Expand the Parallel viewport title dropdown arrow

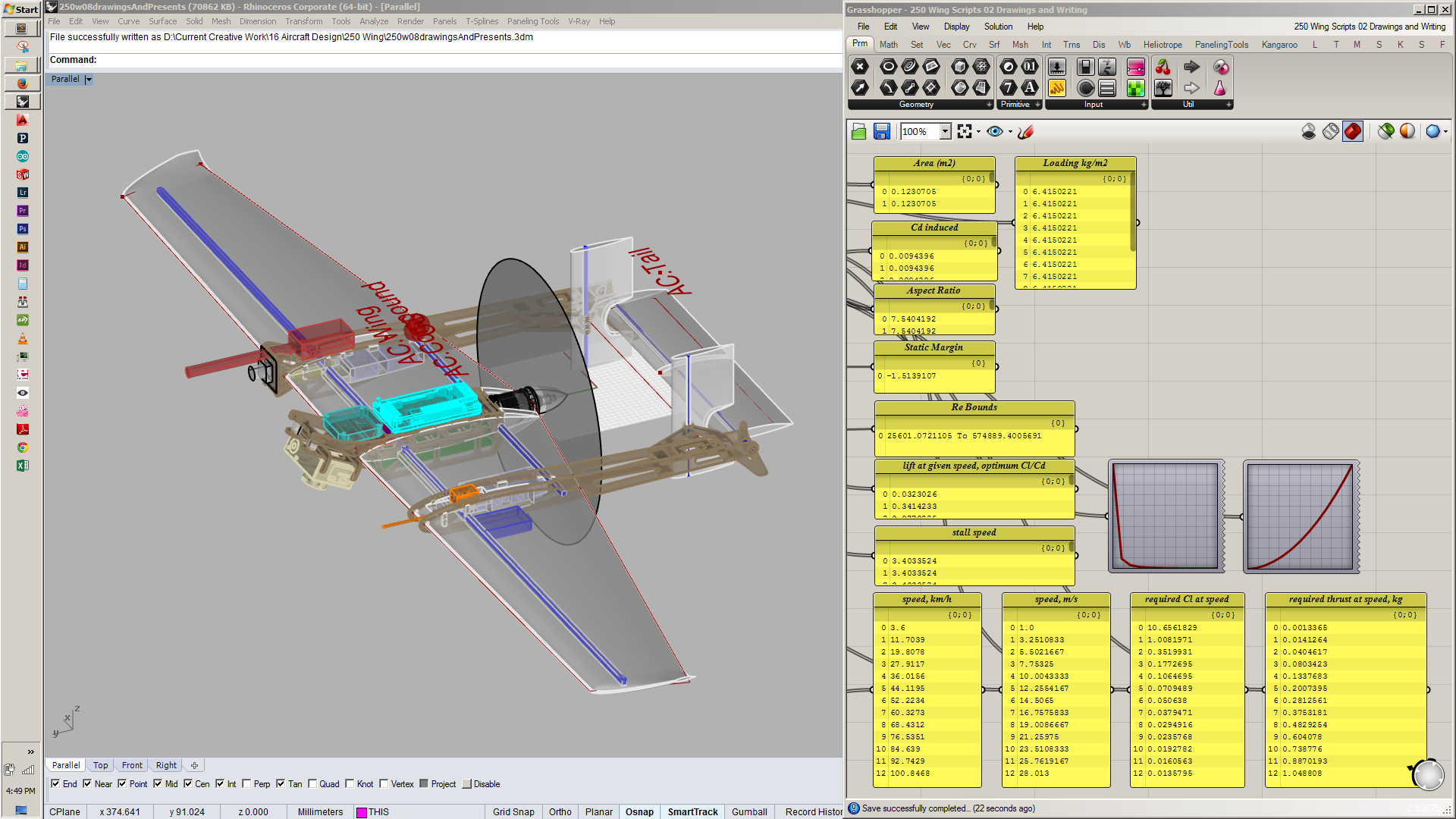click(x=89, y=80)
